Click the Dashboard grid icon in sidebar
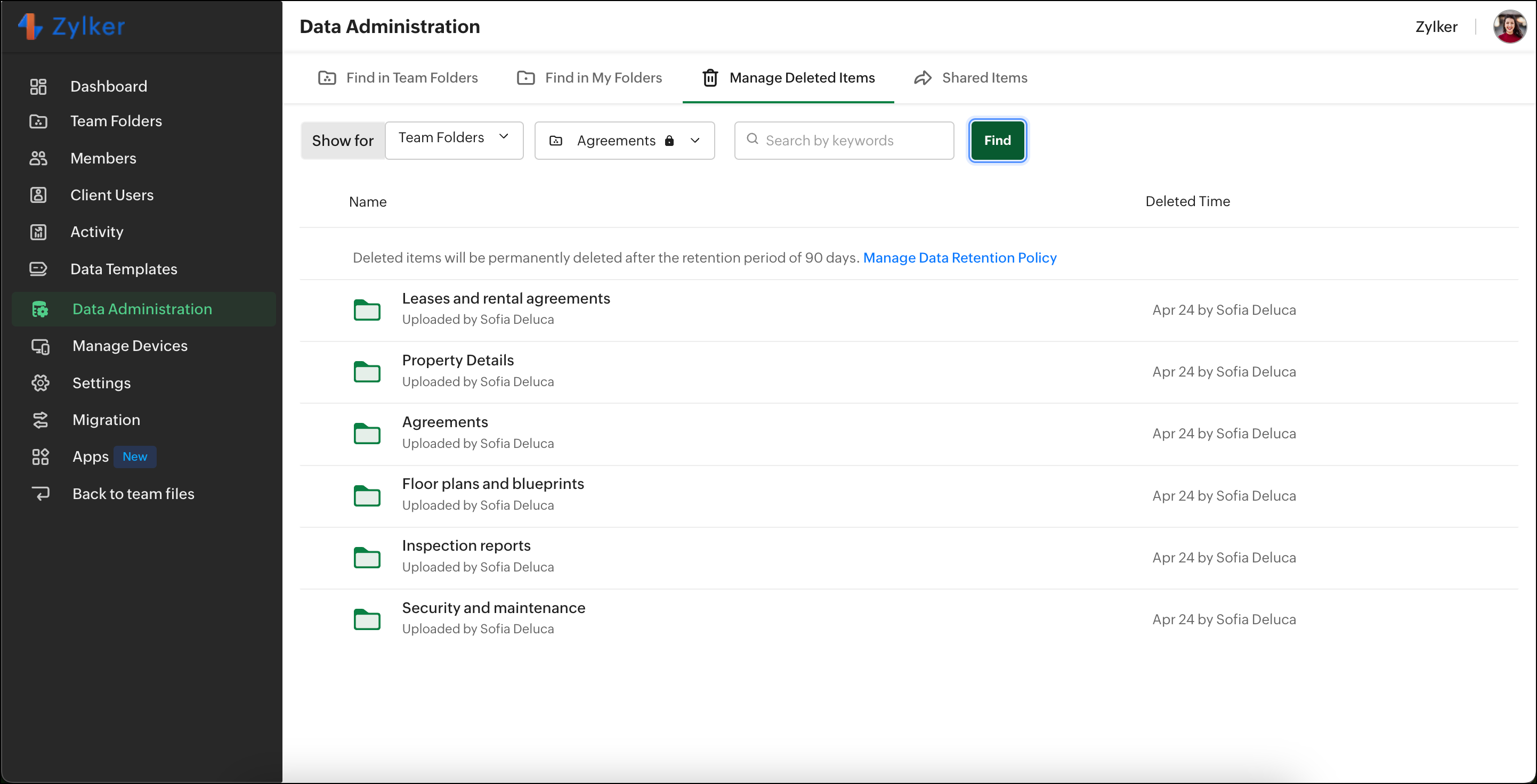The width and height of the screenshot is (1537, 784). point(38,86)
